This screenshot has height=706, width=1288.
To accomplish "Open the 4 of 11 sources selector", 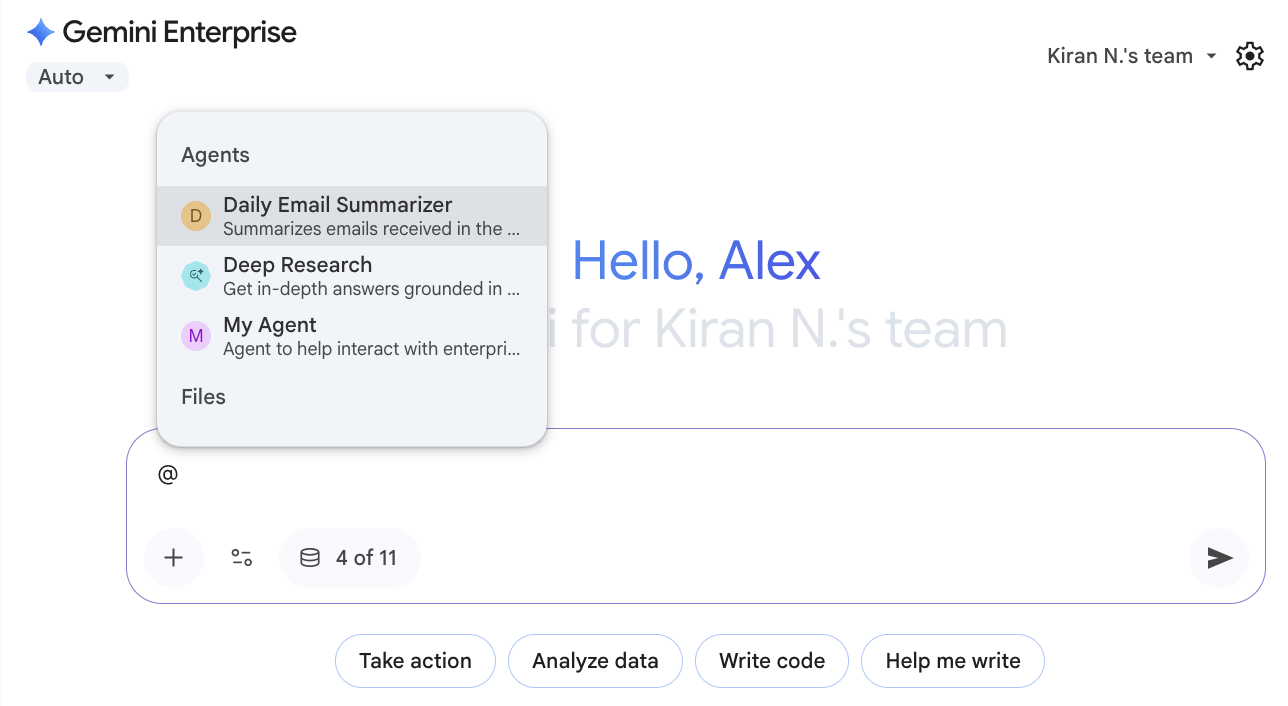I will tap(350, 557).
